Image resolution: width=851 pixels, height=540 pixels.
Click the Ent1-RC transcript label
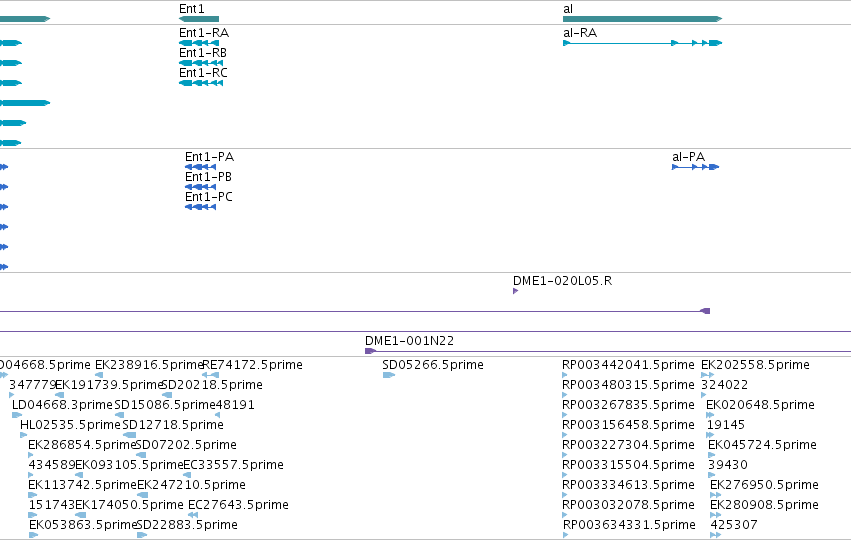click(204, 73)
